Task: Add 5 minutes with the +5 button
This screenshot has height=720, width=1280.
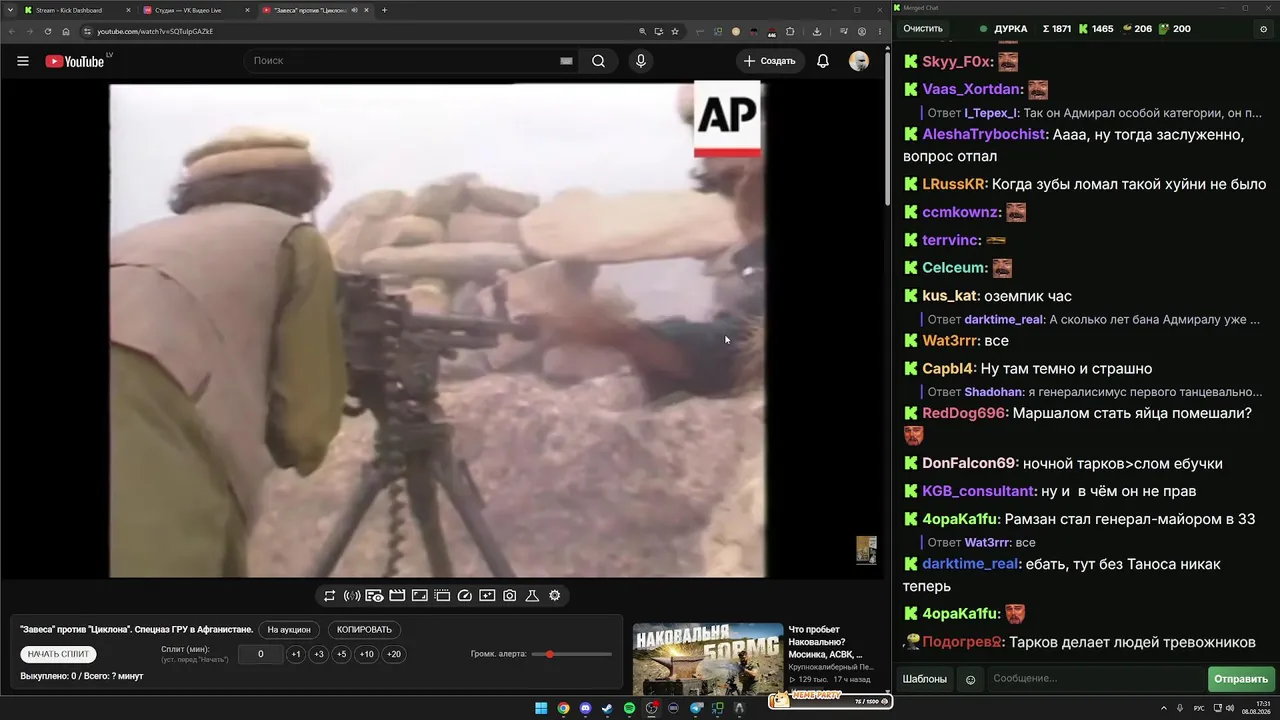Action: click(341, 655)
